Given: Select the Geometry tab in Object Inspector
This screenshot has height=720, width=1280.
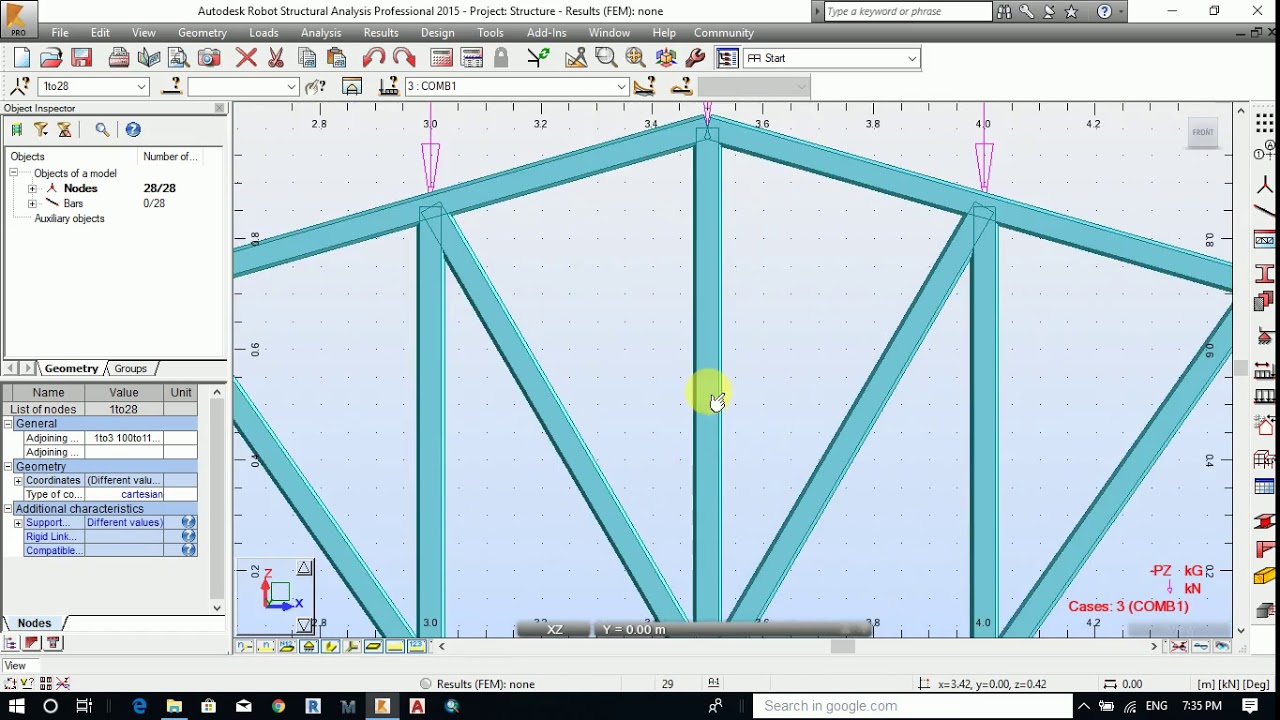Looking at the screenshot, I should [71, 368].
